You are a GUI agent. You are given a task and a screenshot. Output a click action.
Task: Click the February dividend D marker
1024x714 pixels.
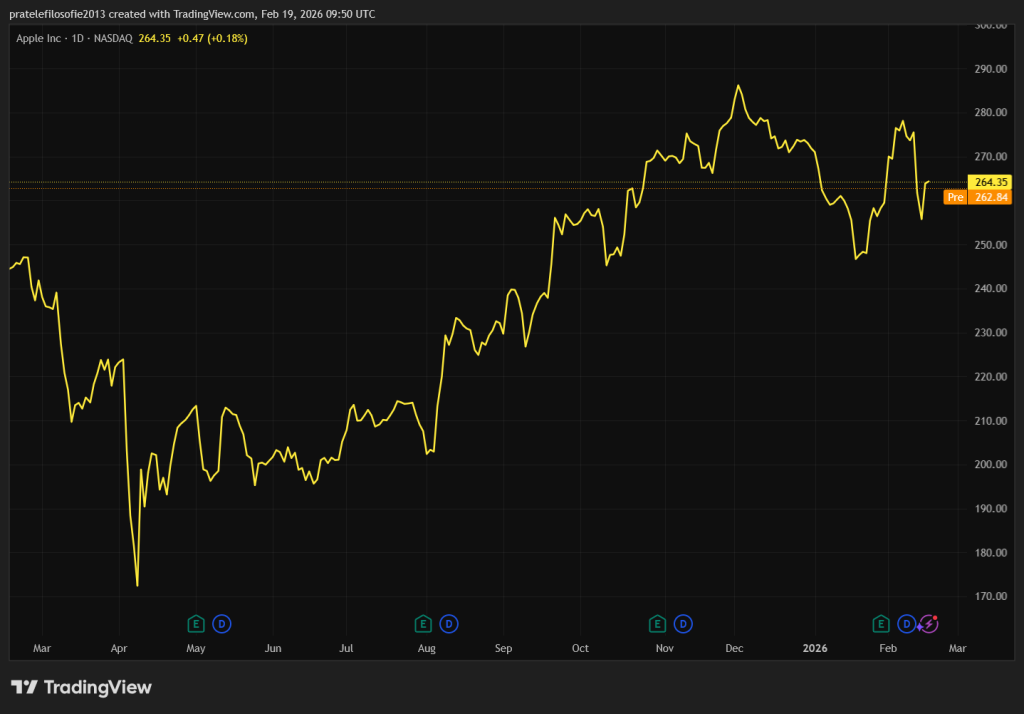[906, 624]
